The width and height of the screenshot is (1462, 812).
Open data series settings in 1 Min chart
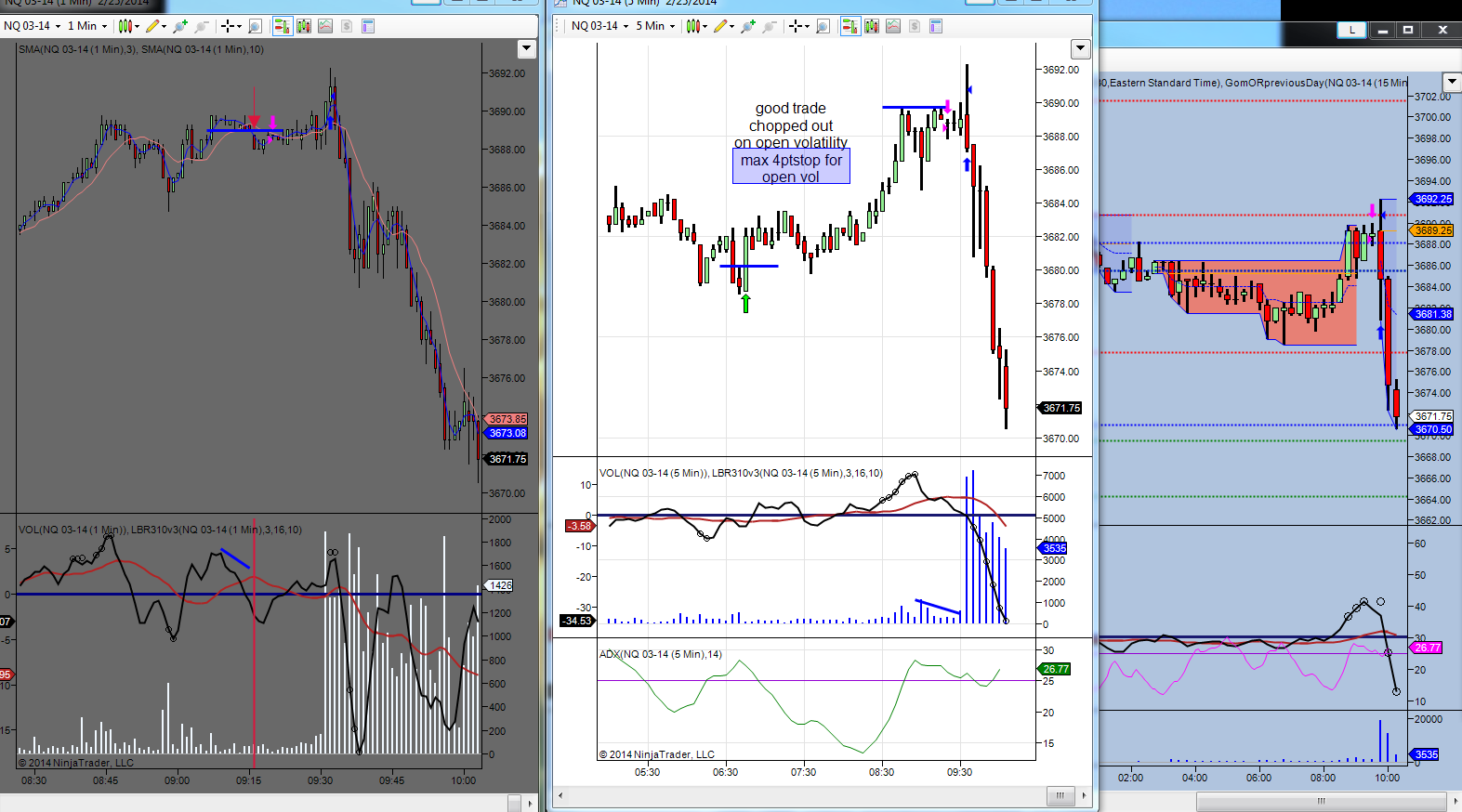304,26
